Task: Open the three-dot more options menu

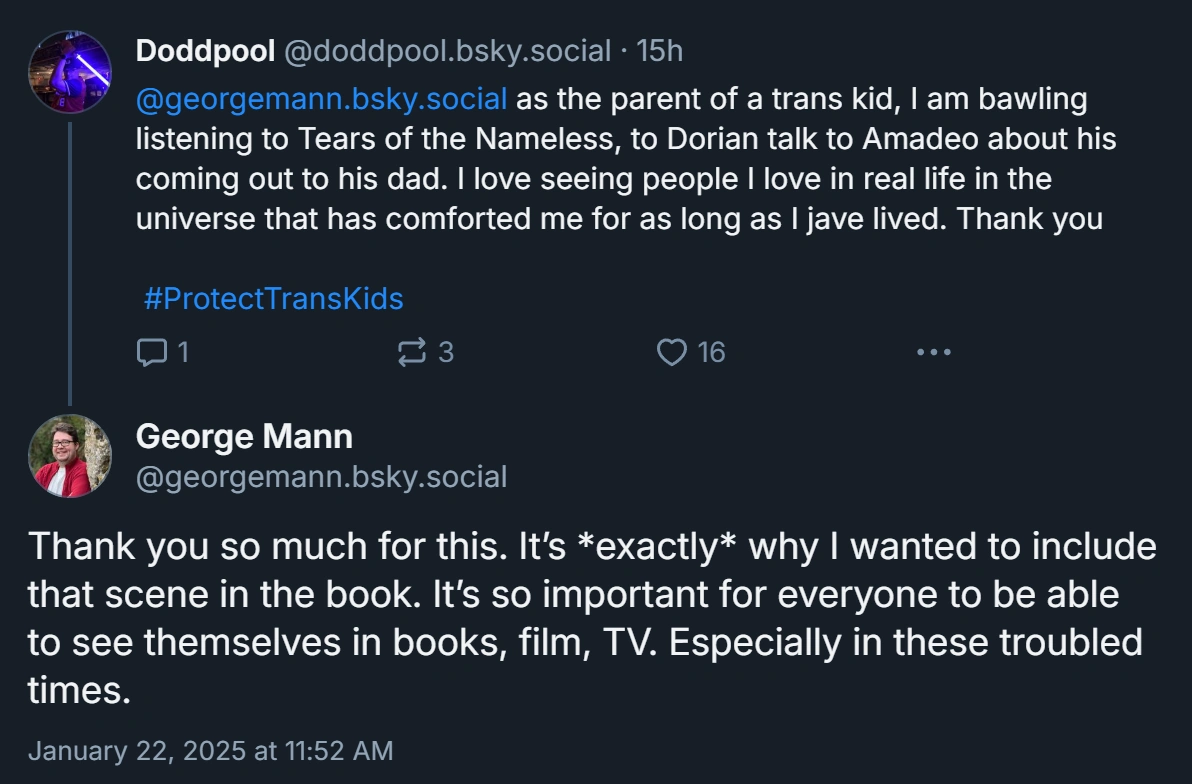Action: 933,352
